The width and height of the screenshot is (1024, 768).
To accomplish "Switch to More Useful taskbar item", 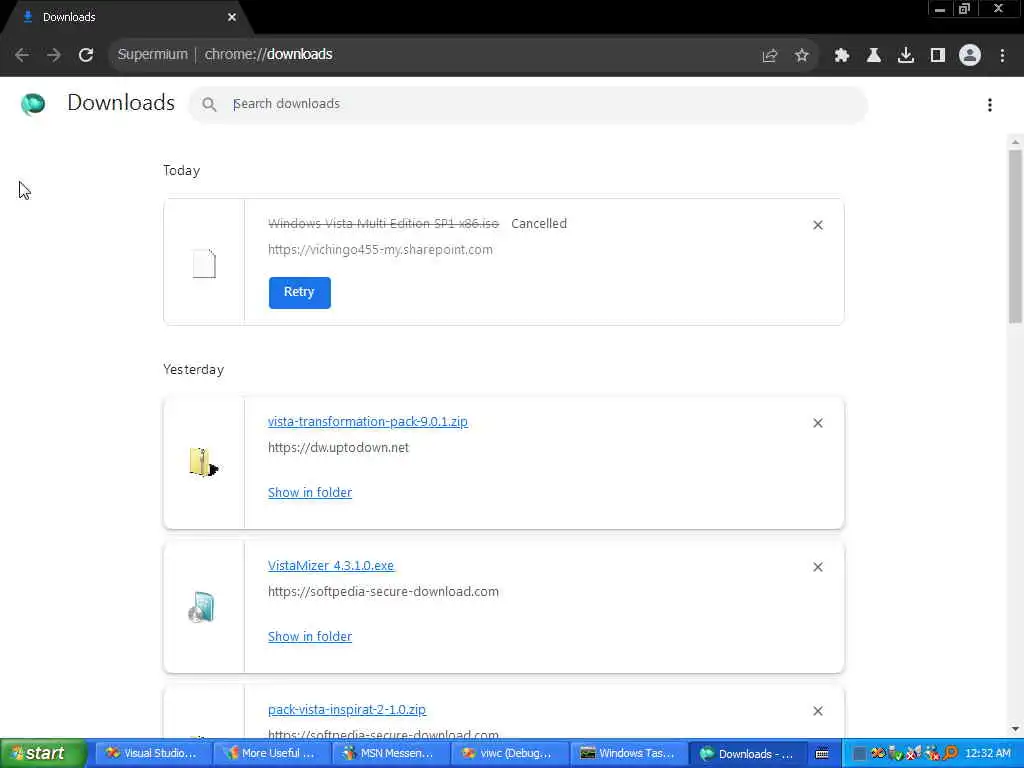I will click(x=272, y=754).
